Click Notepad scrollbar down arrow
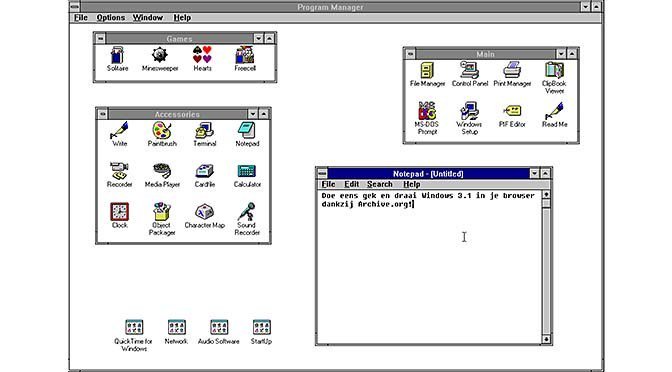The height and width of the screenshot is (372, 672). point(546,339)
